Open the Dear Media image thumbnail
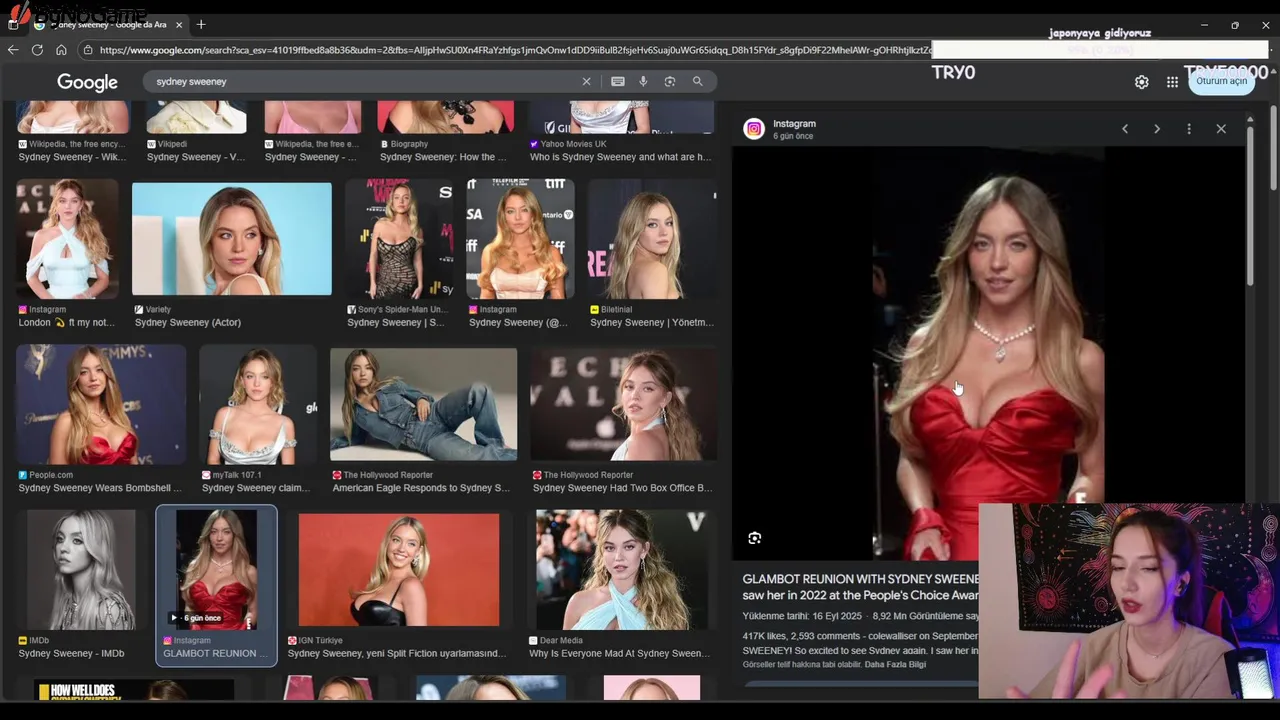 click(x=621, y=570)
